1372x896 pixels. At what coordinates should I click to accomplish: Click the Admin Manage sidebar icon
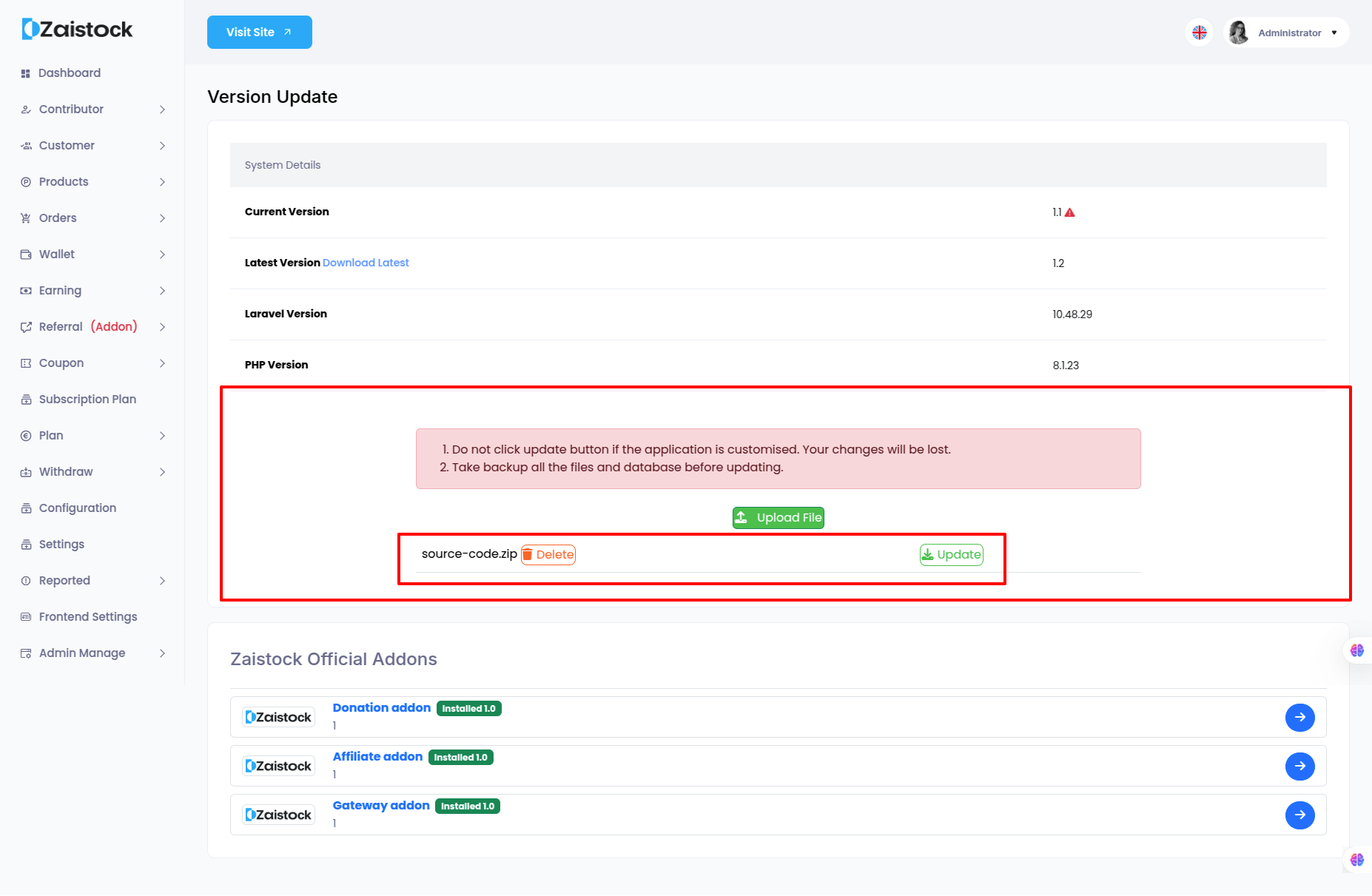(x=26, y=653)
